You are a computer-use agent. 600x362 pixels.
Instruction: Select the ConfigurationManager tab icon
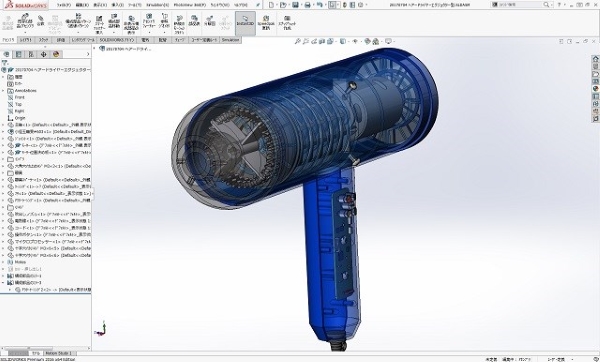pyautogui.click(x=31, y=54)
